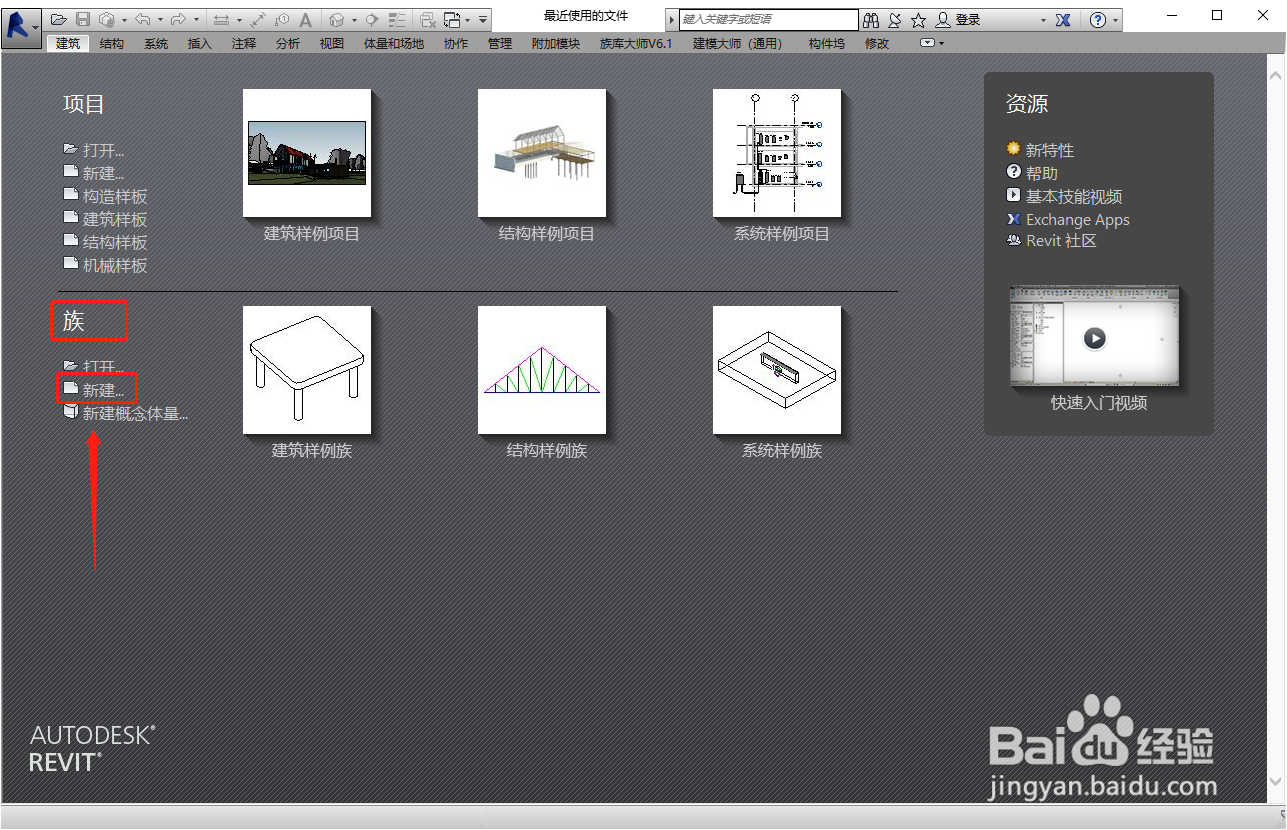The image size is (1287, 830).
Task: Expand the search field arrow toggle
Action: [671, 20]
